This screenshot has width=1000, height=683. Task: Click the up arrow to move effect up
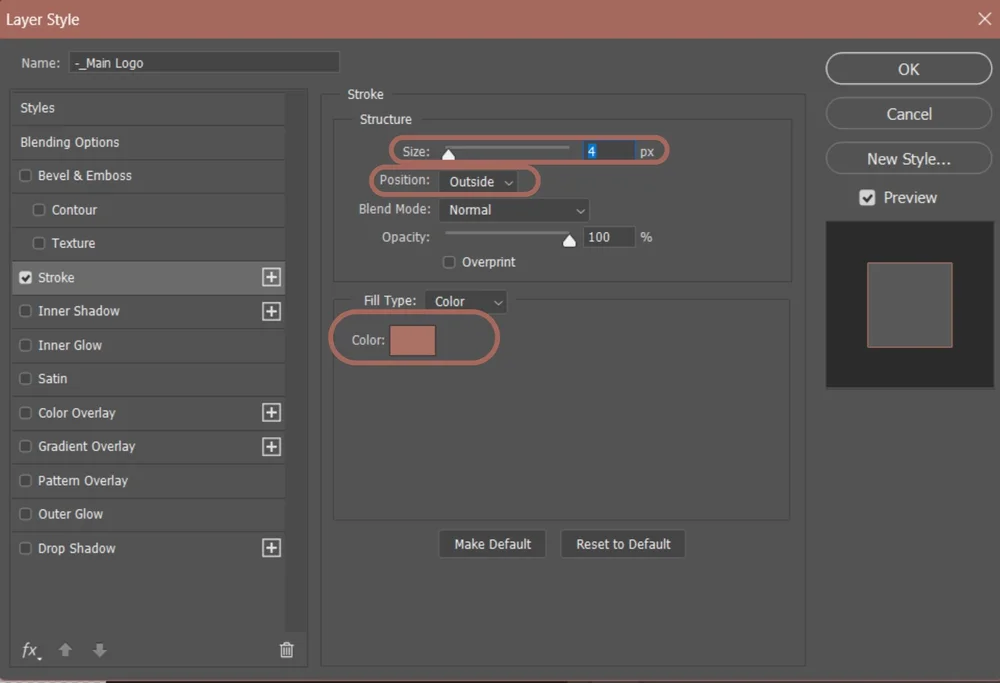[x=65, y=650]
